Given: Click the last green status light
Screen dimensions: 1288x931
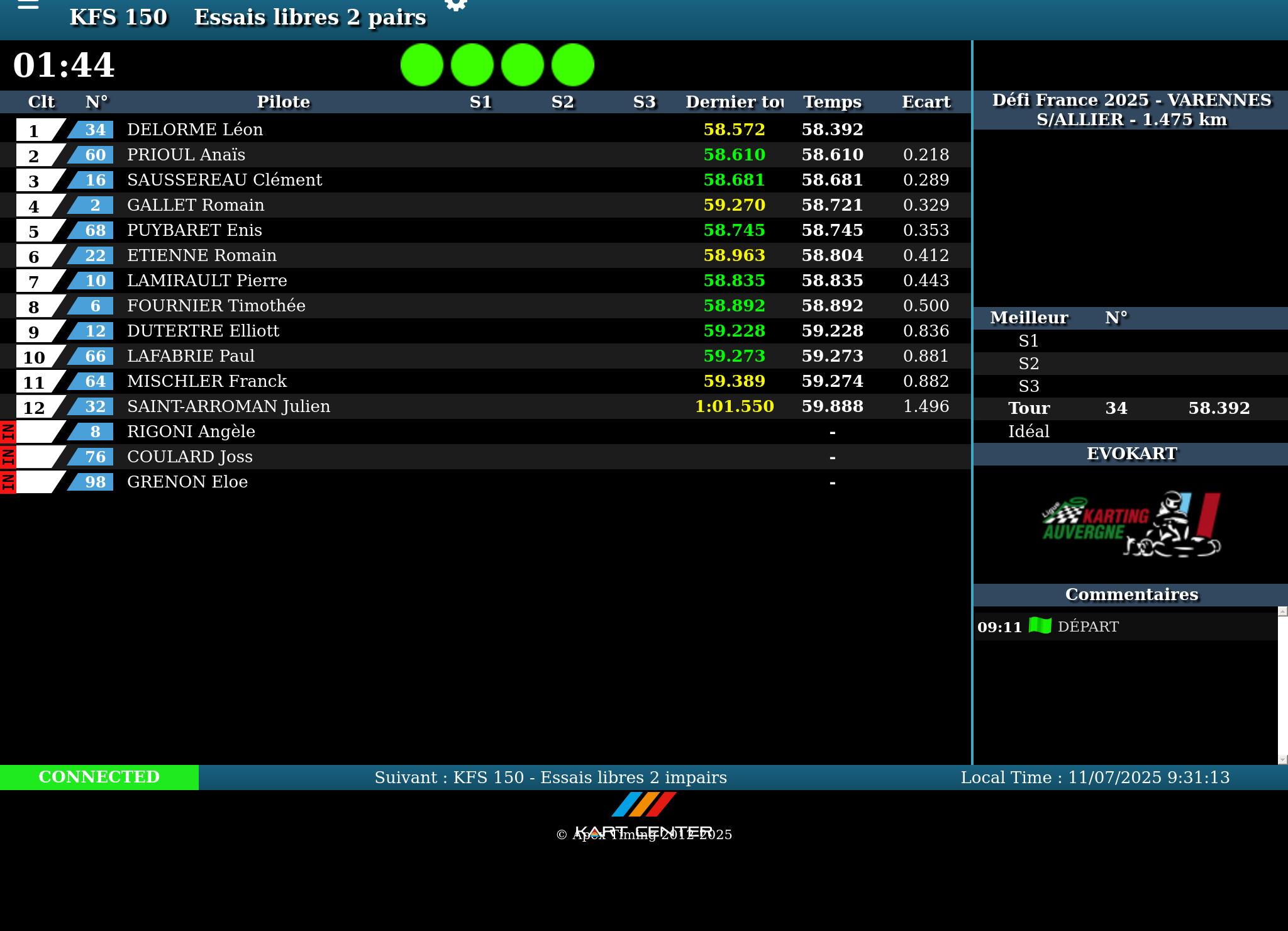Looking at the screenshot, I should 573,65.
